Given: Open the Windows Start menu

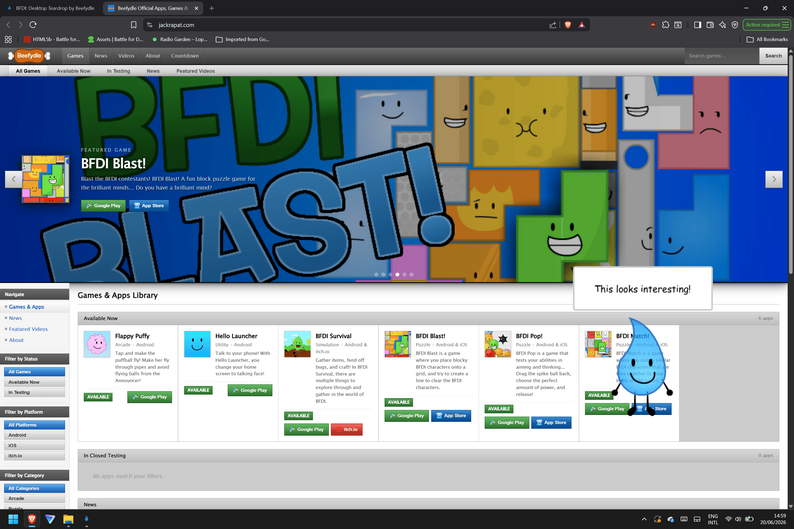Looking at the screenshot, I should [x=13, y=519].
